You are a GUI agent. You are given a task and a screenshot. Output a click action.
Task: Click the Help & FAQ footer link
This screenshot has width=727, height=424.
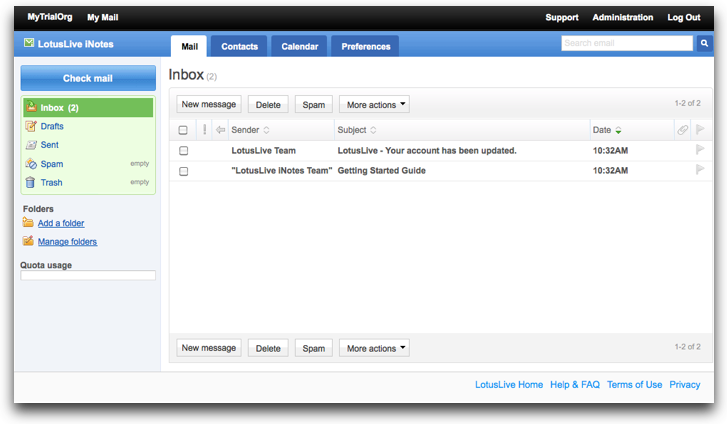[574, 385]
